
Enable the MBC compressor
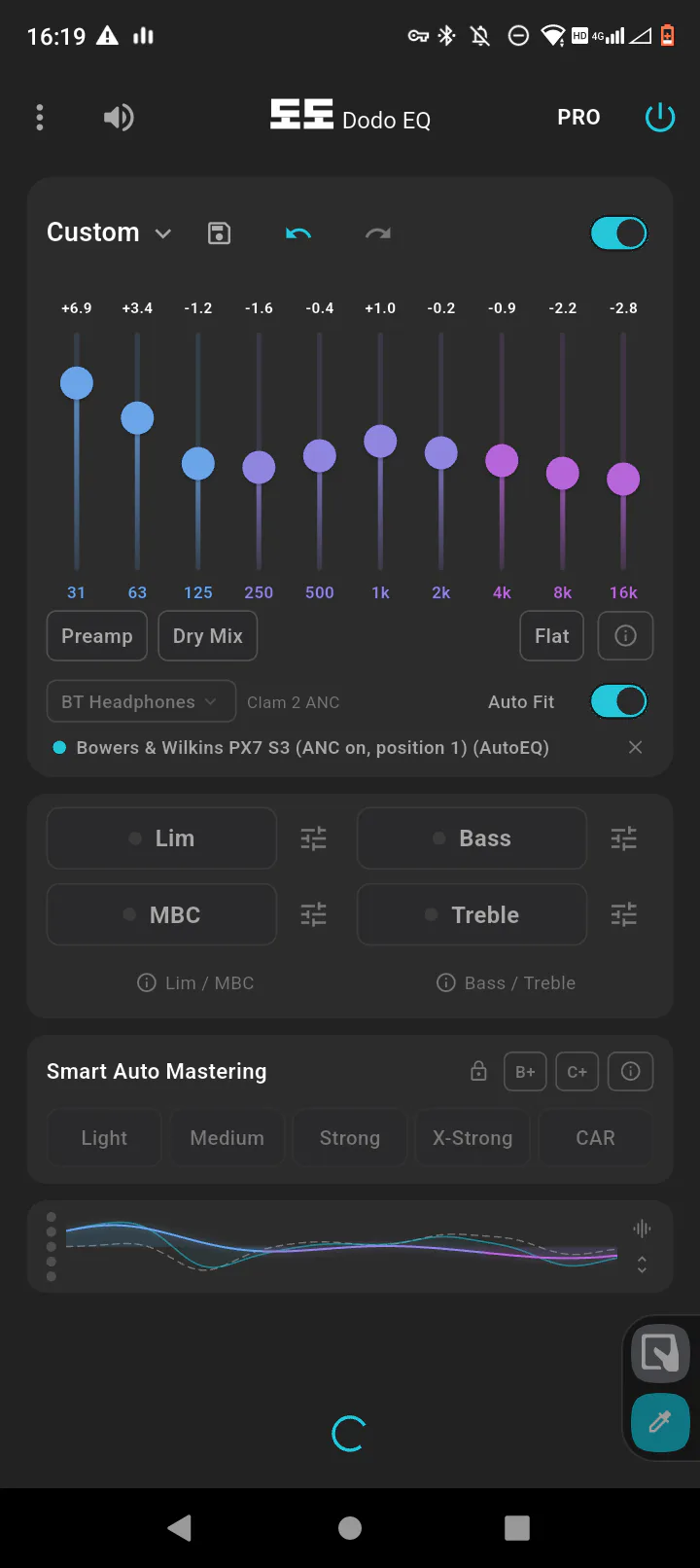(x=161, y=915)
